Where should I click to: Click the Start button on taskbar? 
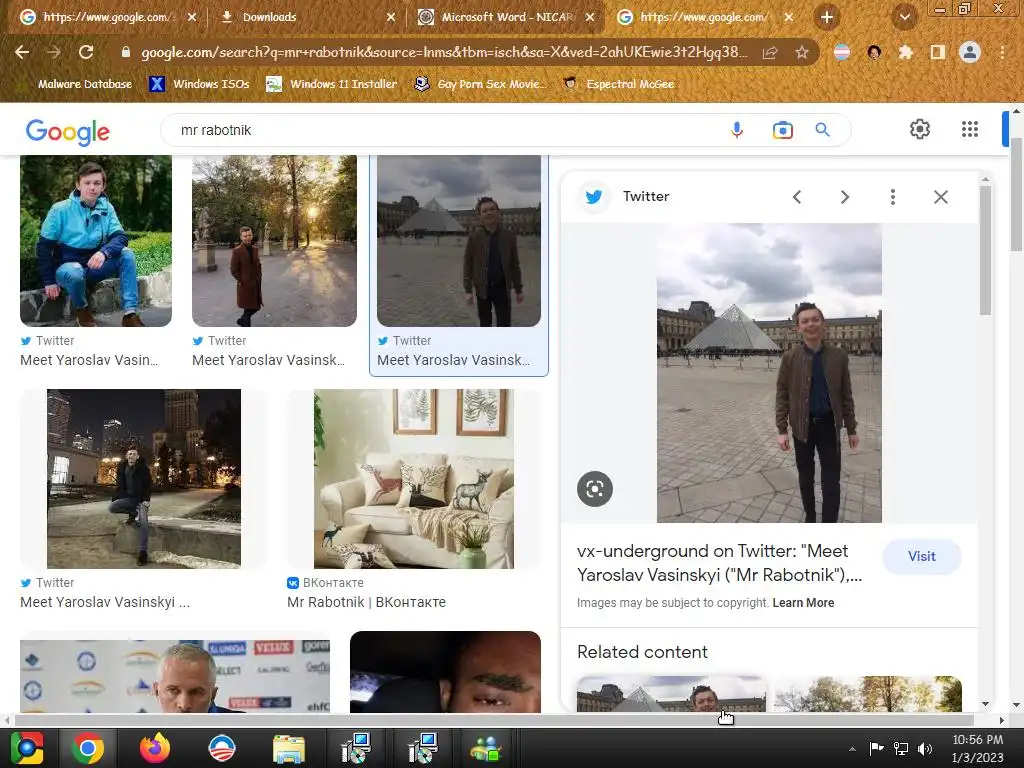[27, 748]
